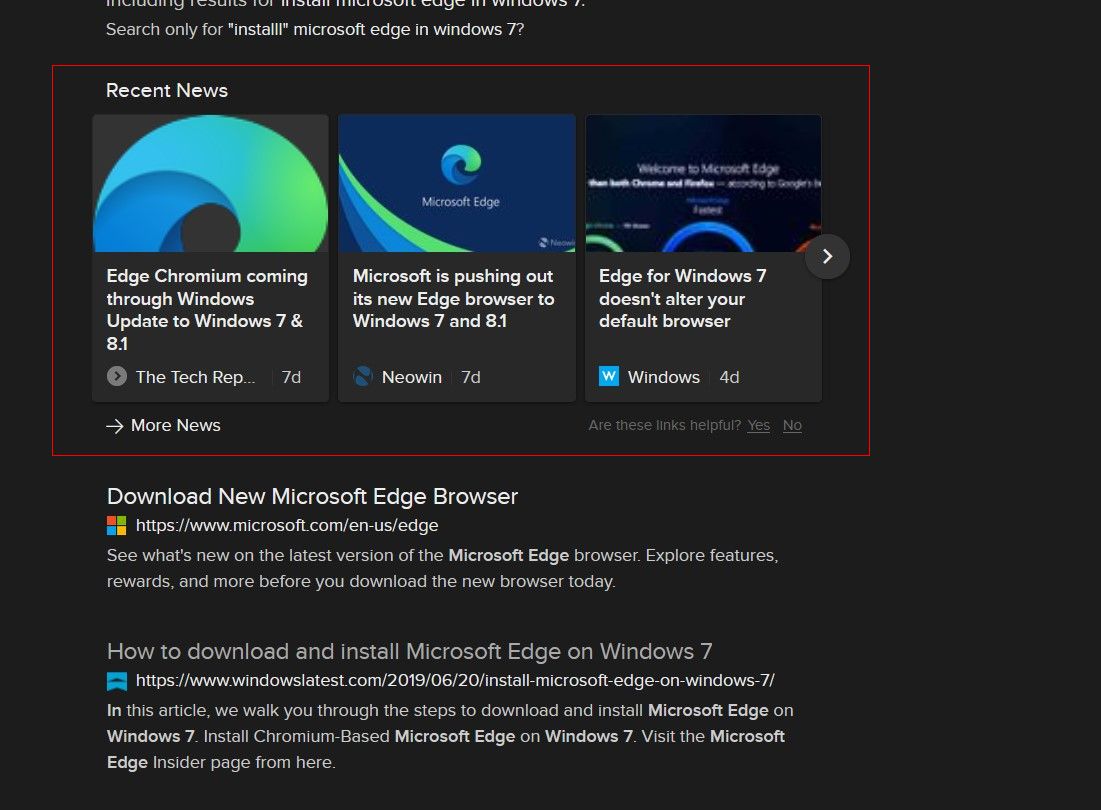This screenshot has height=810, width=1101.
Task: Answer No to links helpful question
Action: click(x=792, y=425)
